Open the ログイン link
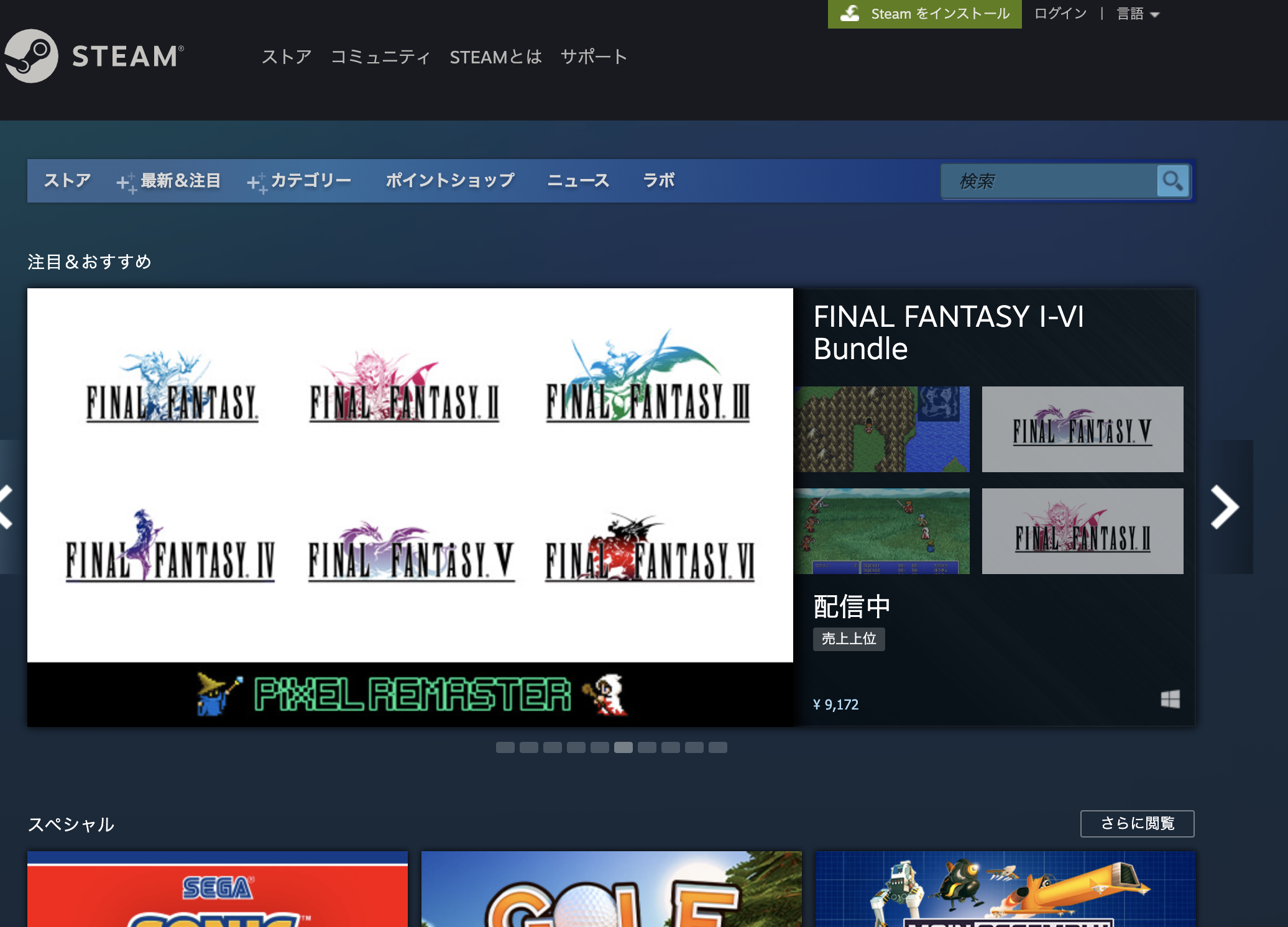 1060,14
